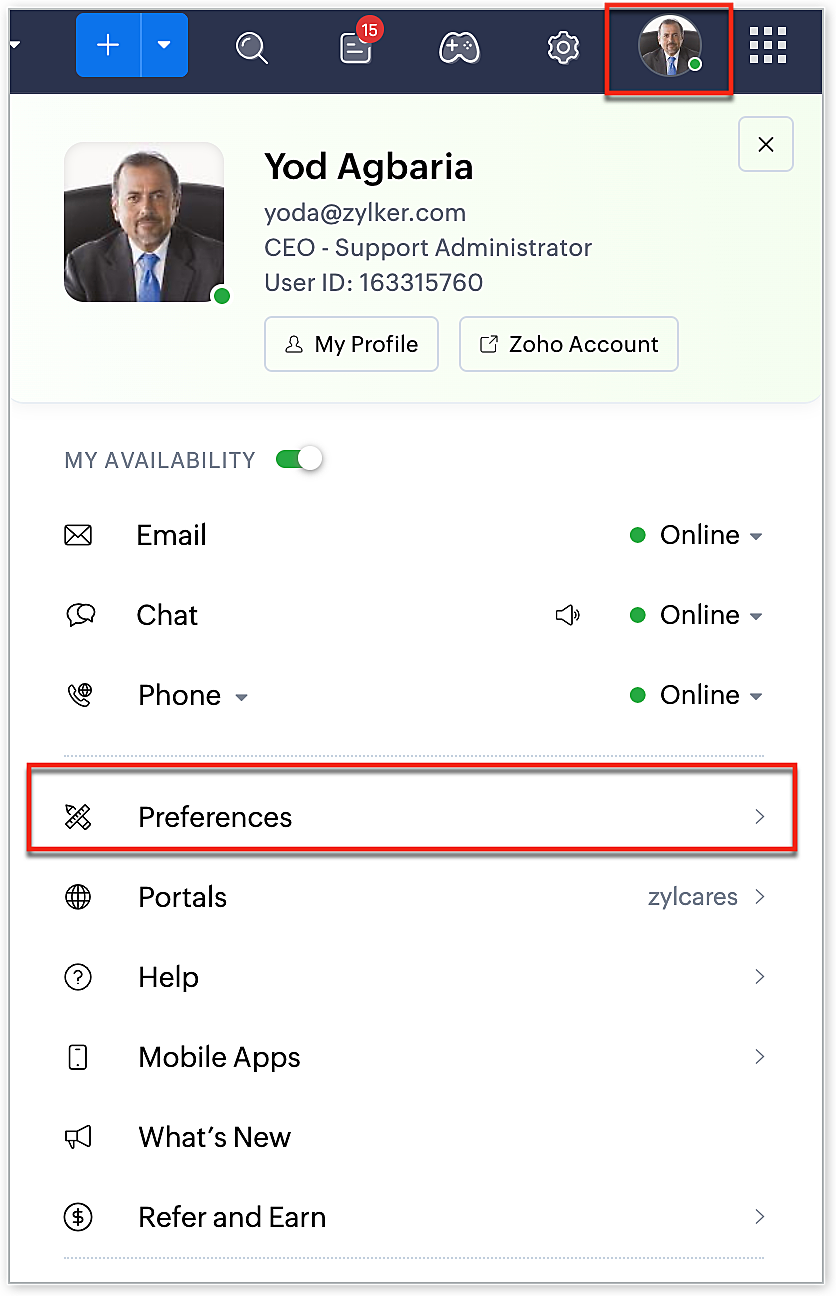Click the large profile photo
The height and width of the screenshot is (1296, 836).
[143, 222]
